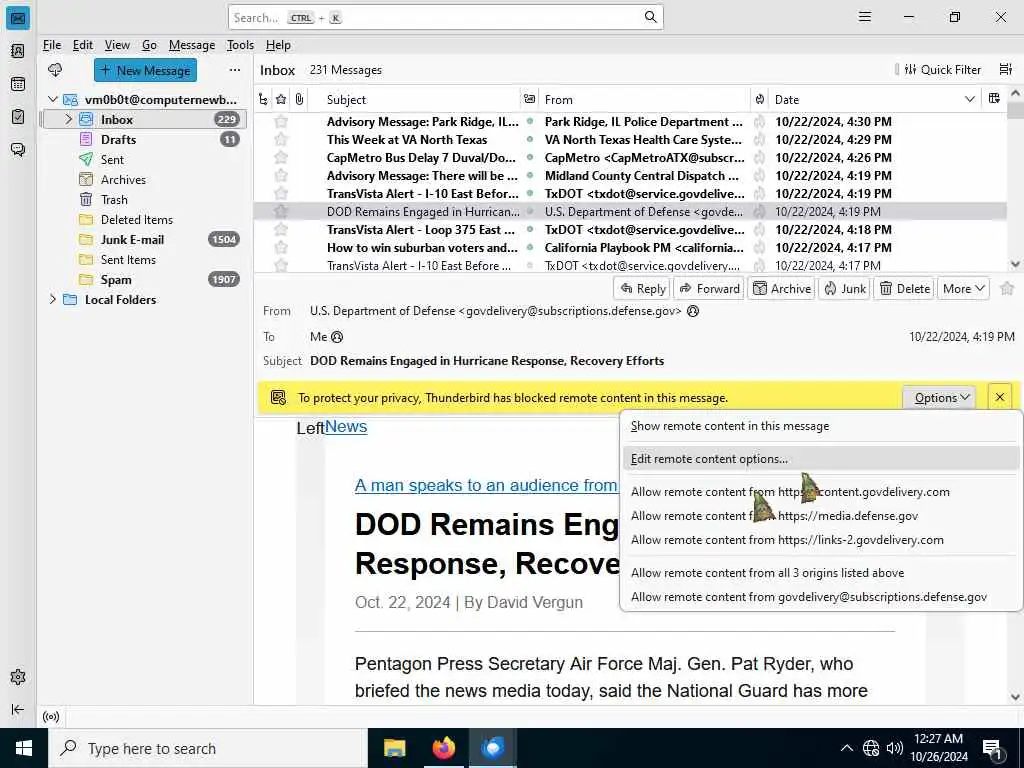Image resolution: width=1024 pixels, height=768 pixels.
Task: Sort by starred column header
Action: coord(281,99)
